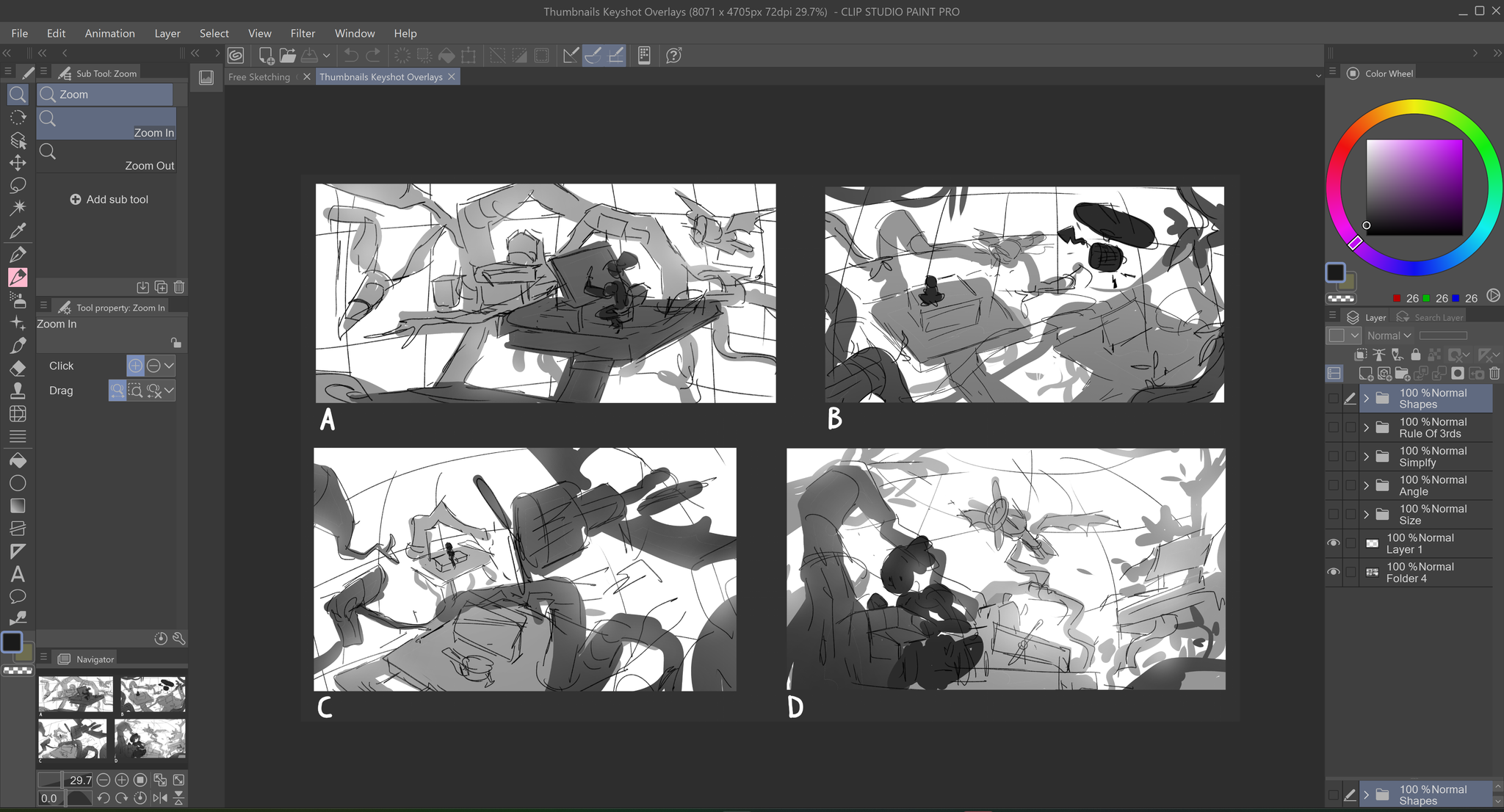Show the Rule Of 3rds folder layer

[x=1334, y=427]
